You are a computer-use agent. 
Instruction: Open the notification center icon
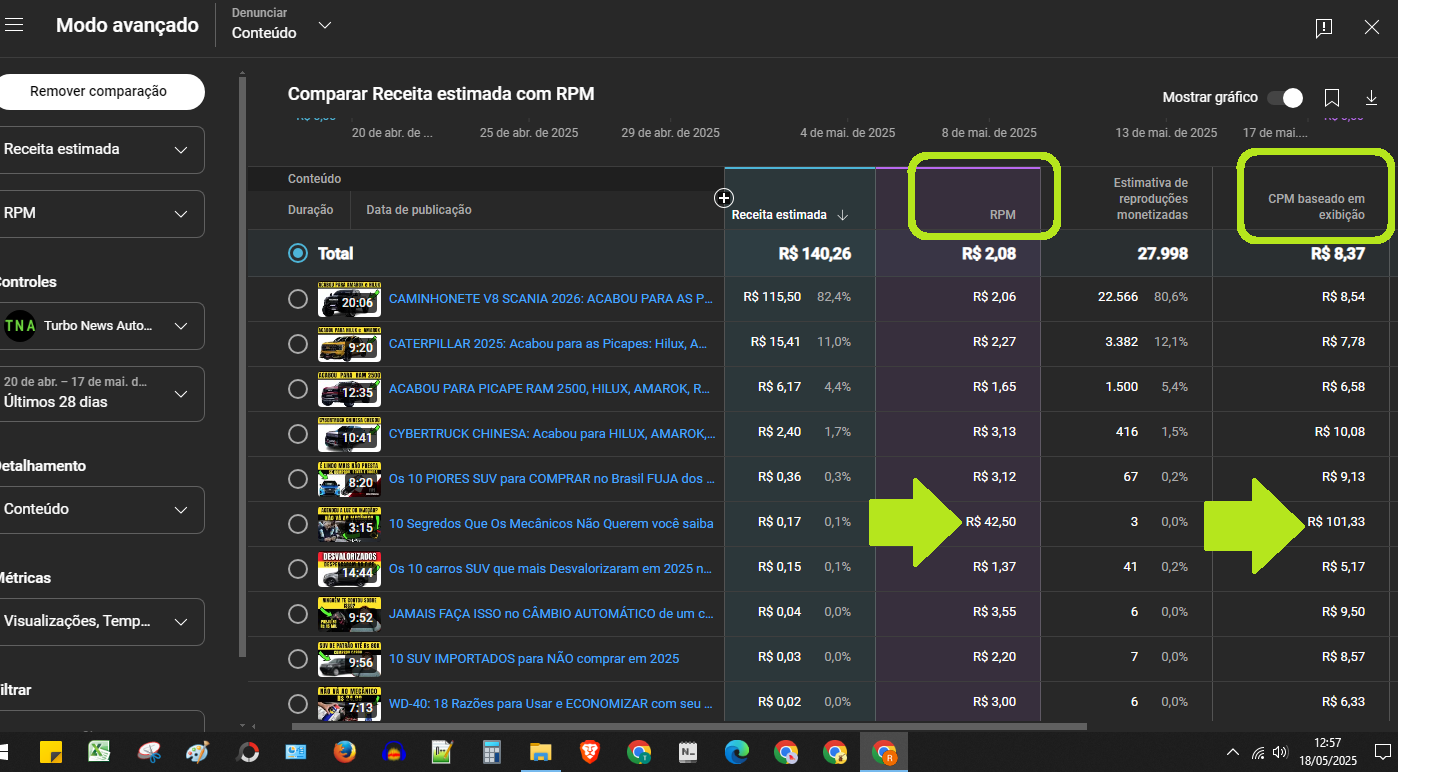coord(1382,751)
